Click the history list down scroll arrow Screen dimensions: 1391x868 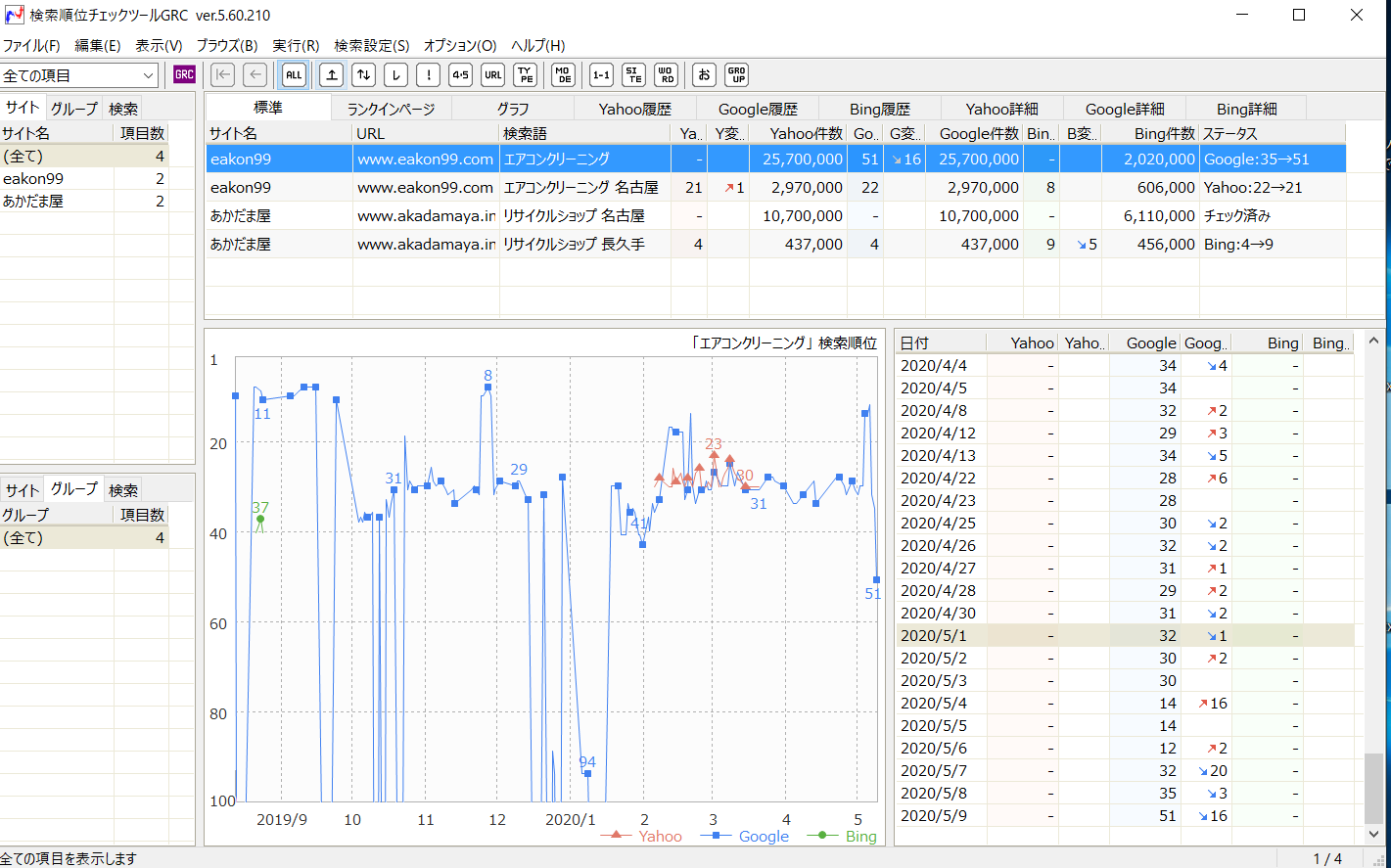[1373, 834]
